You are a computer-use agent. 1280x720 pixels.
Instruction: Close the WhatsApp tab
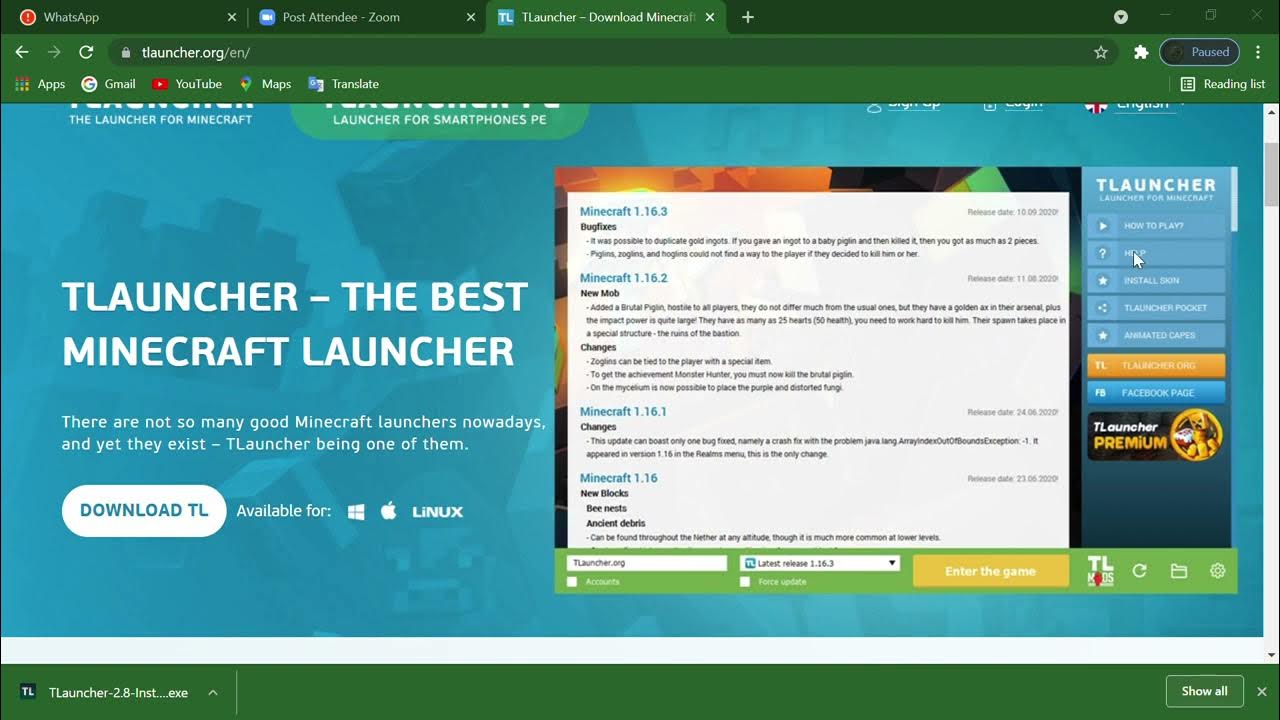pos(232,17)
